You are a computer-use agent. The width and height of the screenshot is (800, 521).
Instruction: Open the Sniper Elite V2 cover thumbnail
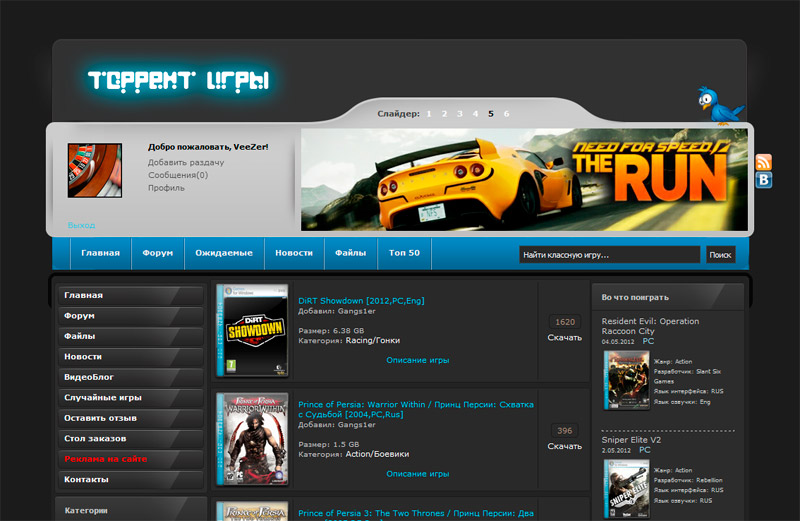tap(627, 489)
